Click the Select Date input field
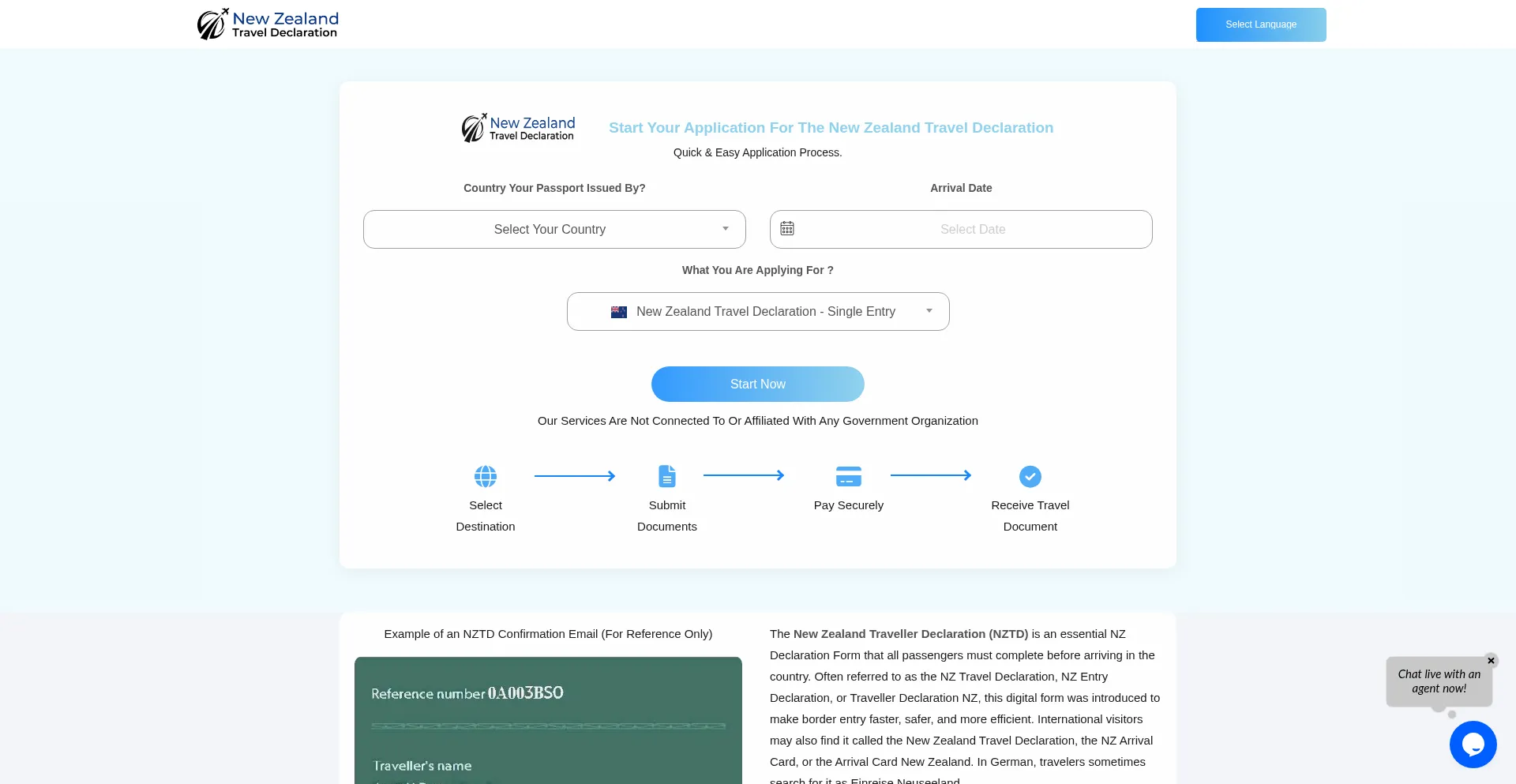Image resolution: width=1516 pixels, height=784 pixels. pyautogui.click(x=973, y=229)
